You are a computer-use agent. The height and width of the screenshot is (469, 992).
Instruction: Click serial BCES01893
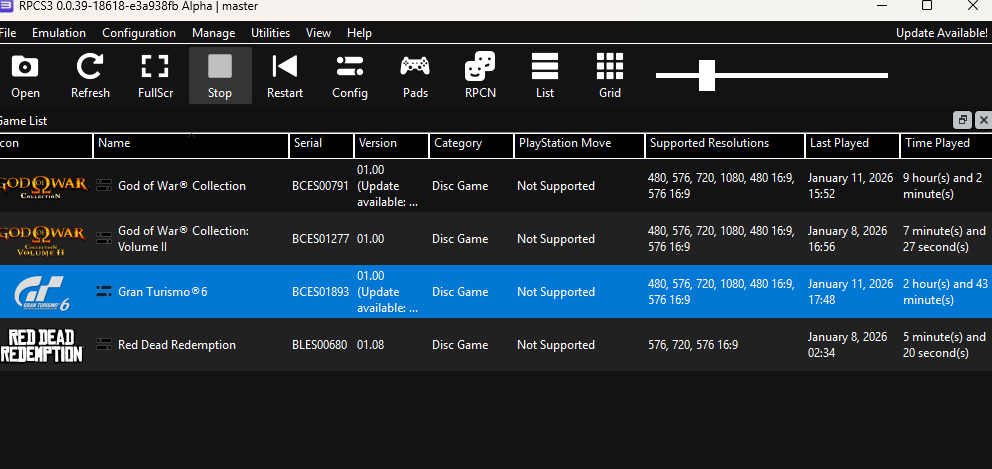[320, 292]
